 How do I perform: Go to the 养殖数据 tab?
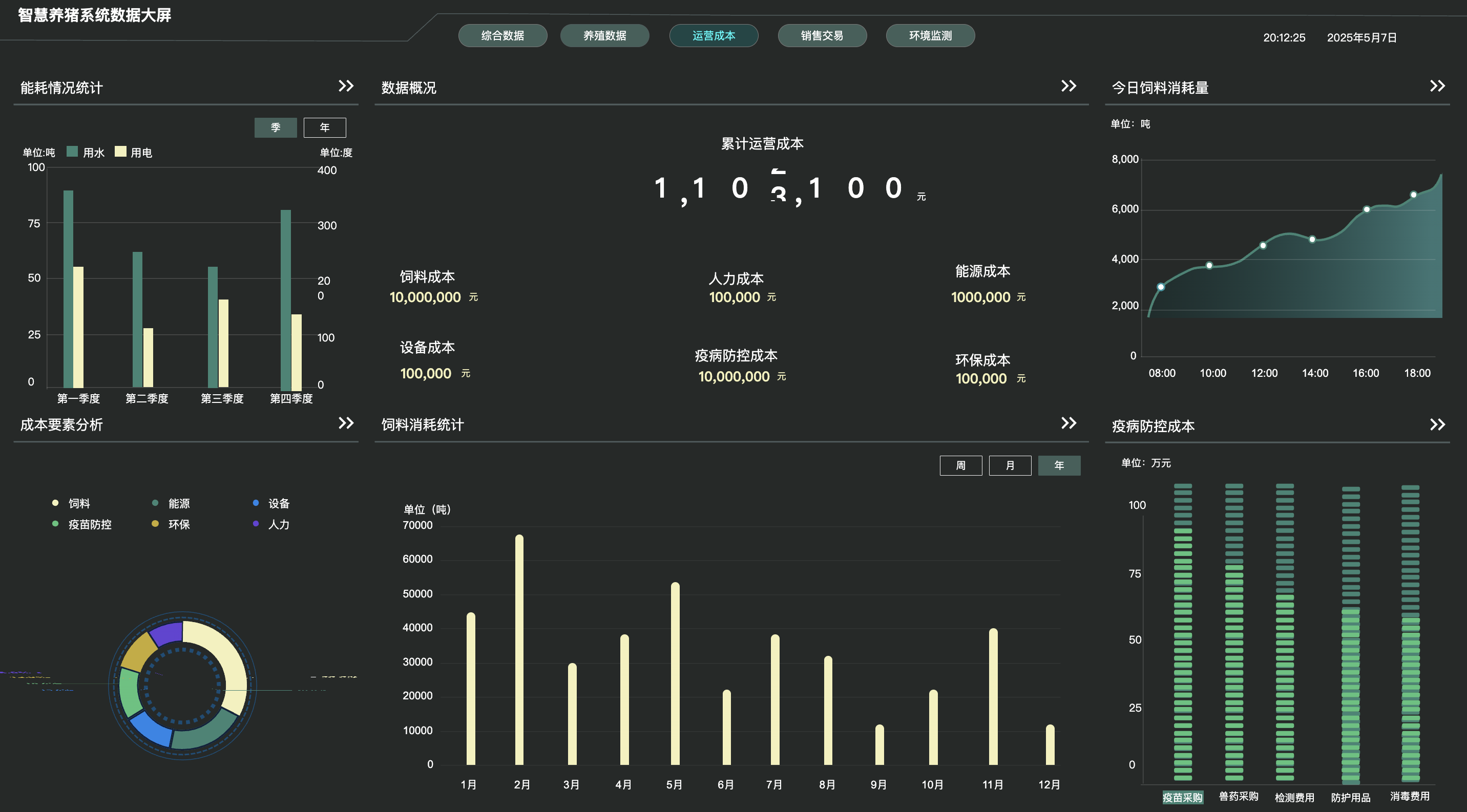point(604,36)
